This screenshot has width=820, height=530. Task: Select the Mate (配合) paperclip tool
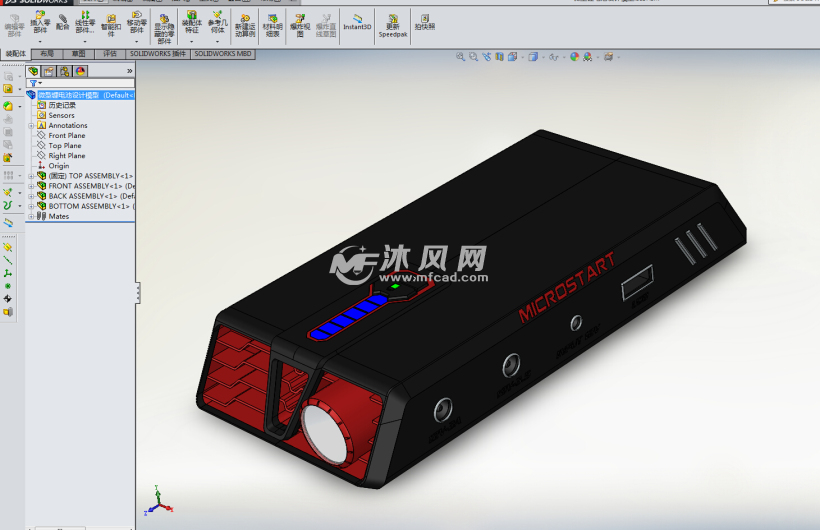tap(63, 22)
